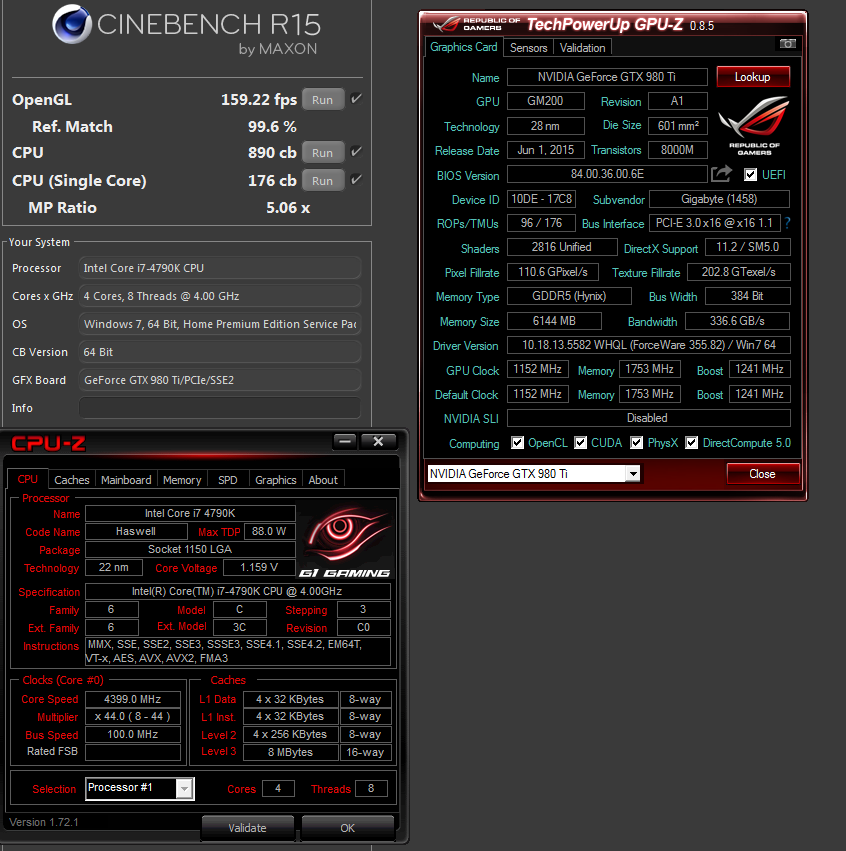Screen dimensions: 846x851
Task: Run the CPU benchmark in Cinebench
Action: point(322,153)
